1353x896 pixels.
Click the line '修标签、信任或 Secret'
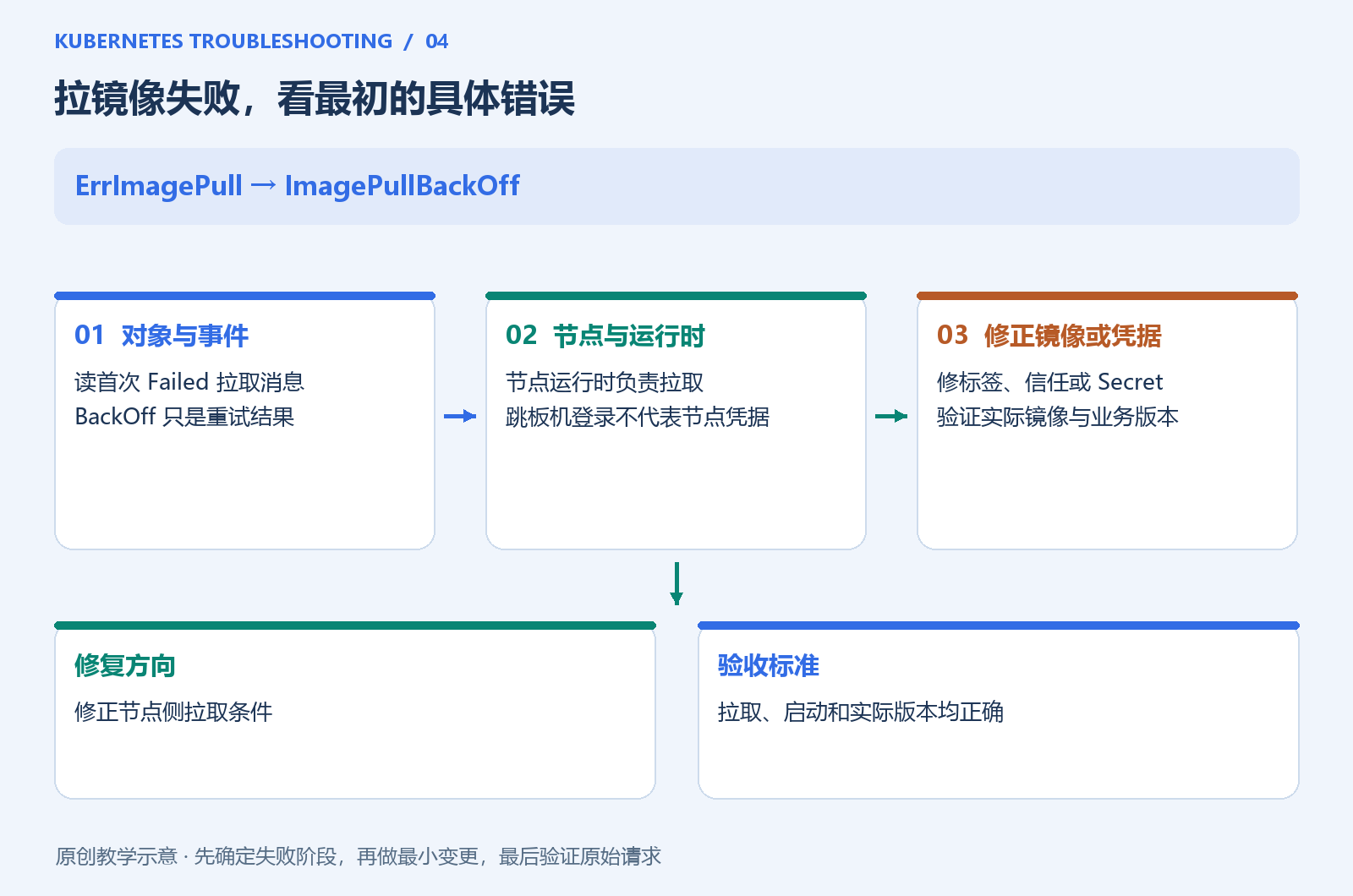[x=1049, y=382]
